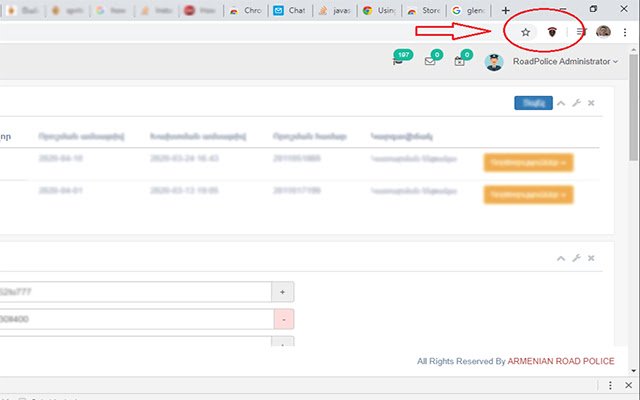Open the bottom bar three-dot menu

click(x=610, y=385)
